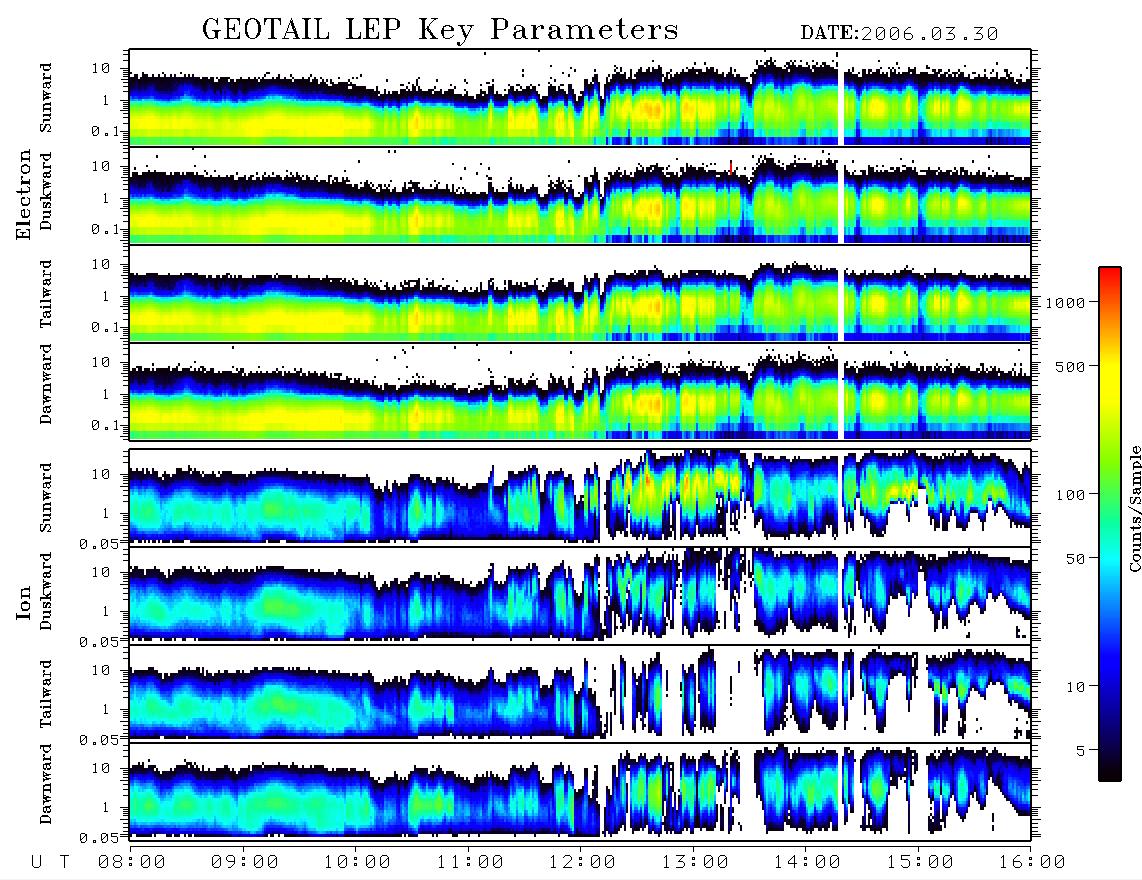
Task: Click the red spike in Electron Duskward panel
Action: 731,168
